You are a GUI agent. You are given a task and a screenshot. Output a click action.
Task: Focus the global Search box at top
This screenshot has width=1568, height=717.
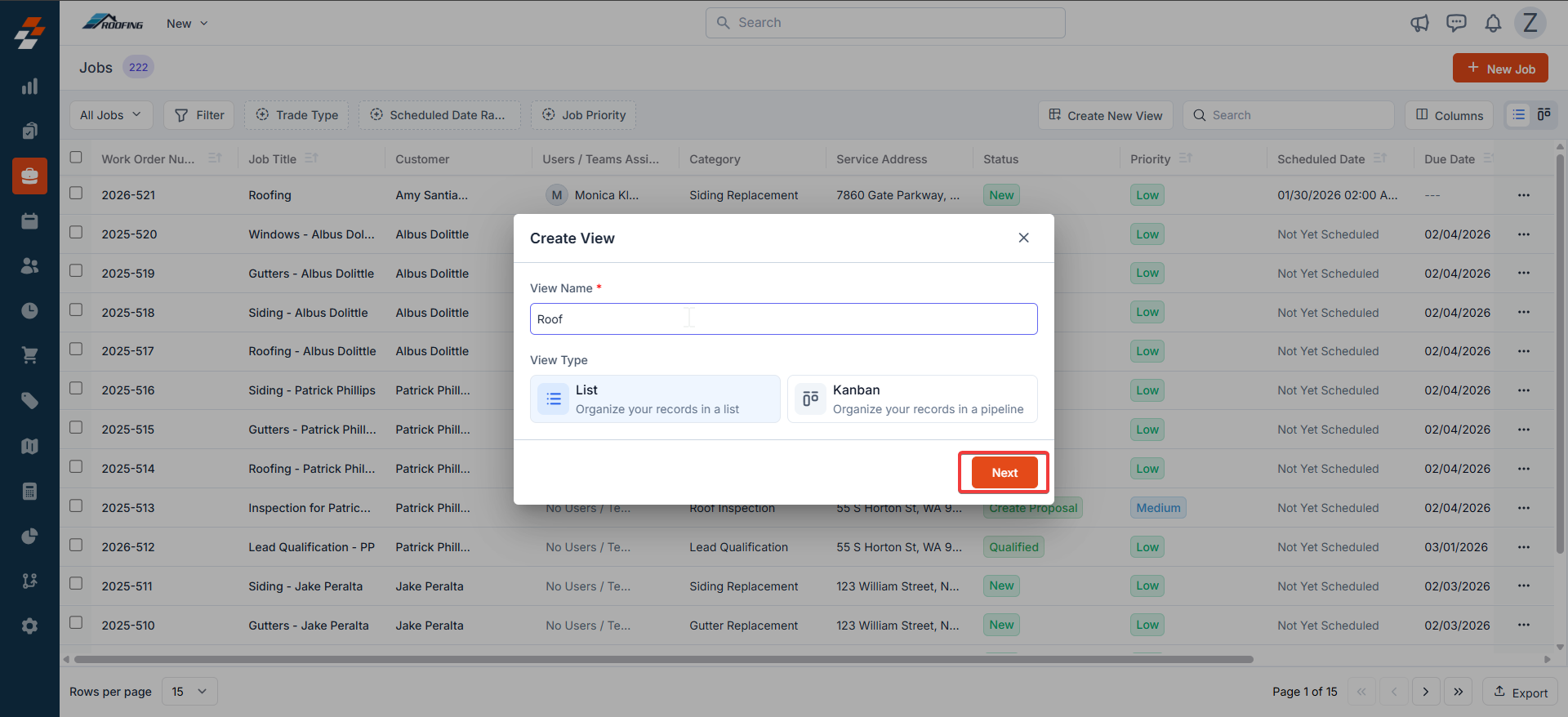pos(885,23)
